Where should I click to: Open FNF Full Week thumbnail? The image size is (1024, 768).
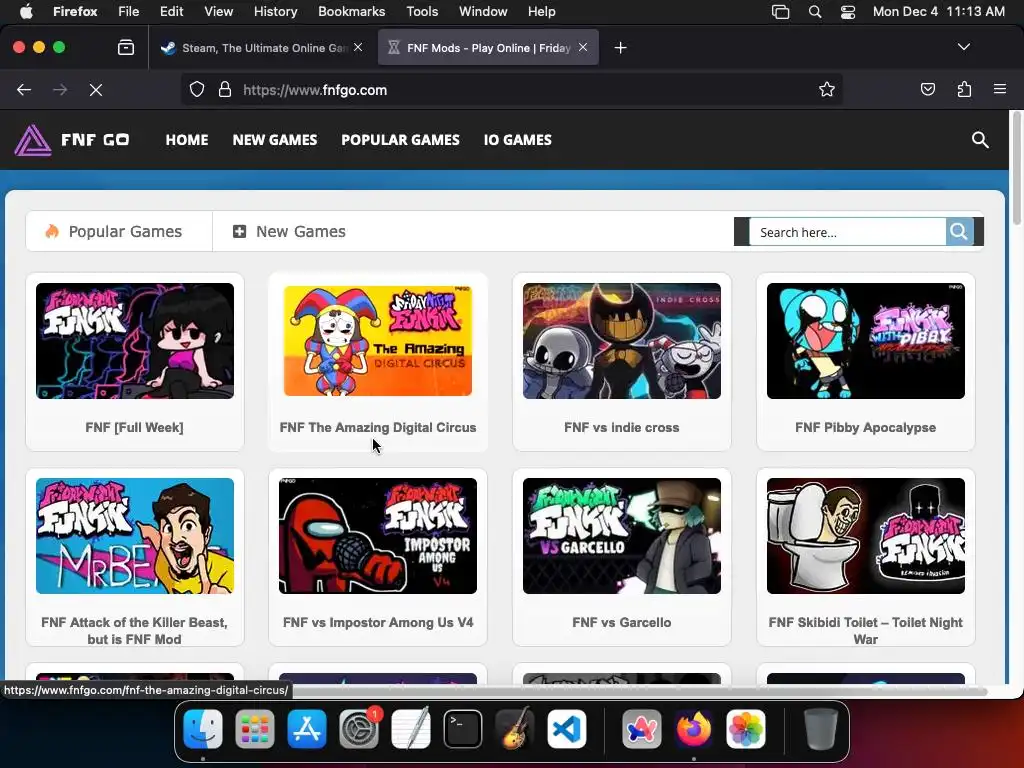pos(135,341)
